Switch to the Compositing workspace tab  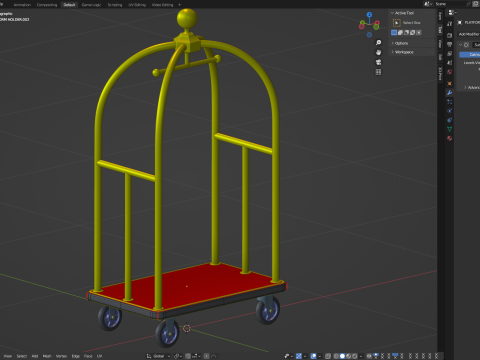tap(47, 5)
